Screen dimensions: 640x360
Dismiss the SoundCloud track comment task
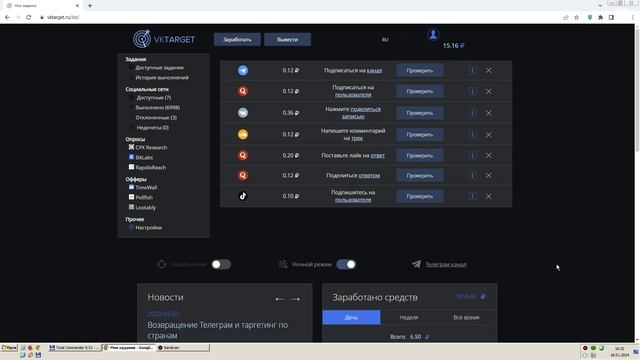coord(489,134)
